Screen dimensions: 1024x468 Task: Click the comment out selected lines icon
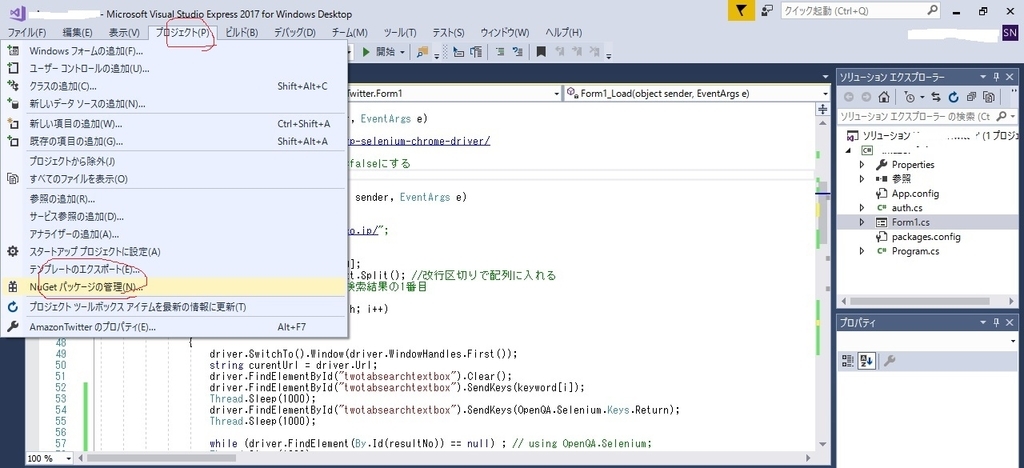pos(500,52)
